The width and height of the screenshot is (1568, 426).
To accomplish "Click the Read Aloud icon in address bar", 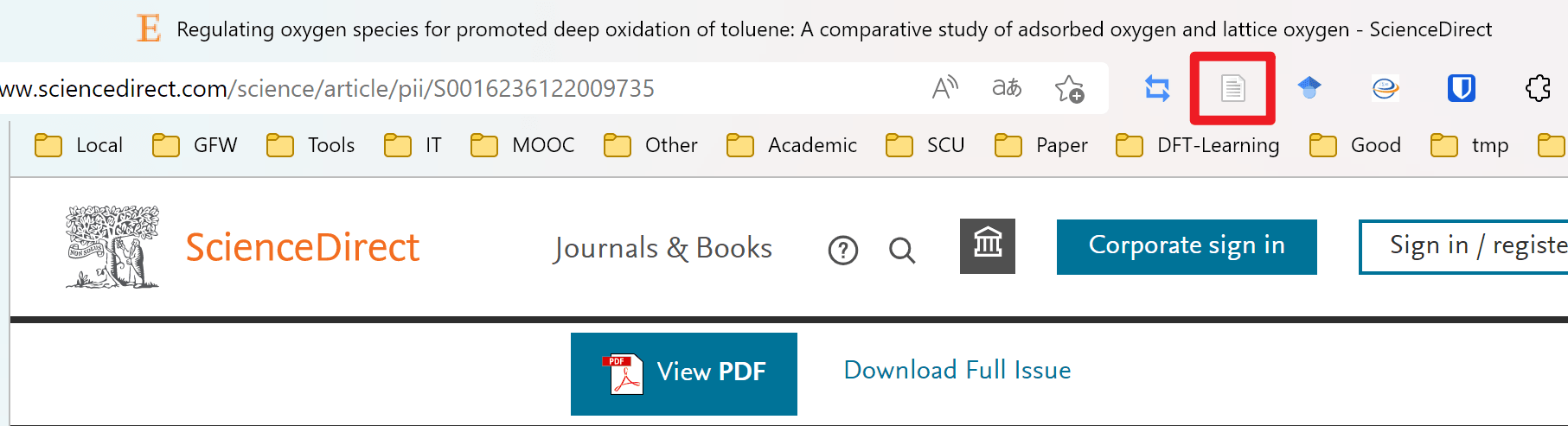I will (x=945, y=88).
